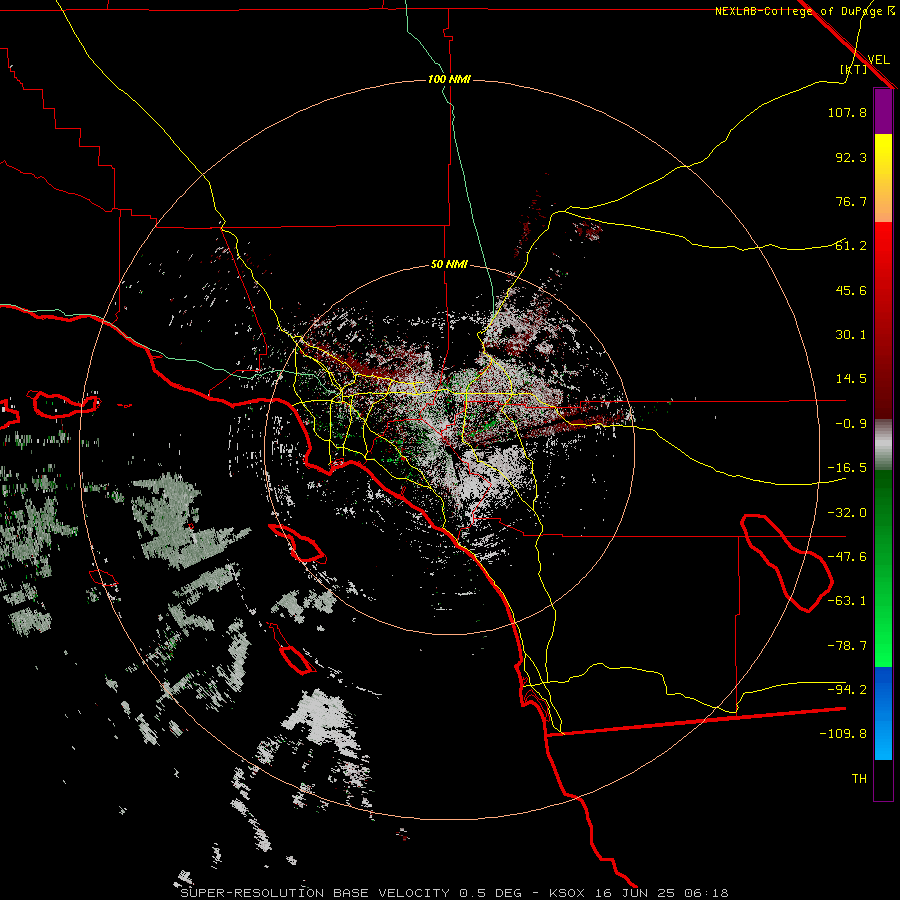Click the -63.1 value on velocity scale
Viewport: 900px width, 900px height.
point(847,601)
